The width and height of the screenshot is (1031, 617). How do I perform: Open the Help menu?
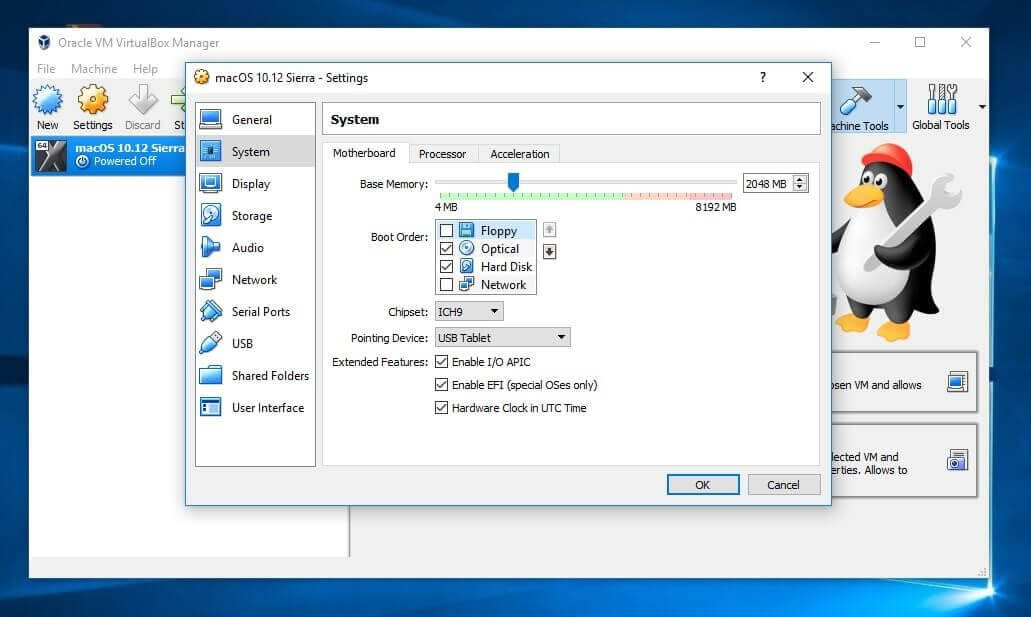145,68
